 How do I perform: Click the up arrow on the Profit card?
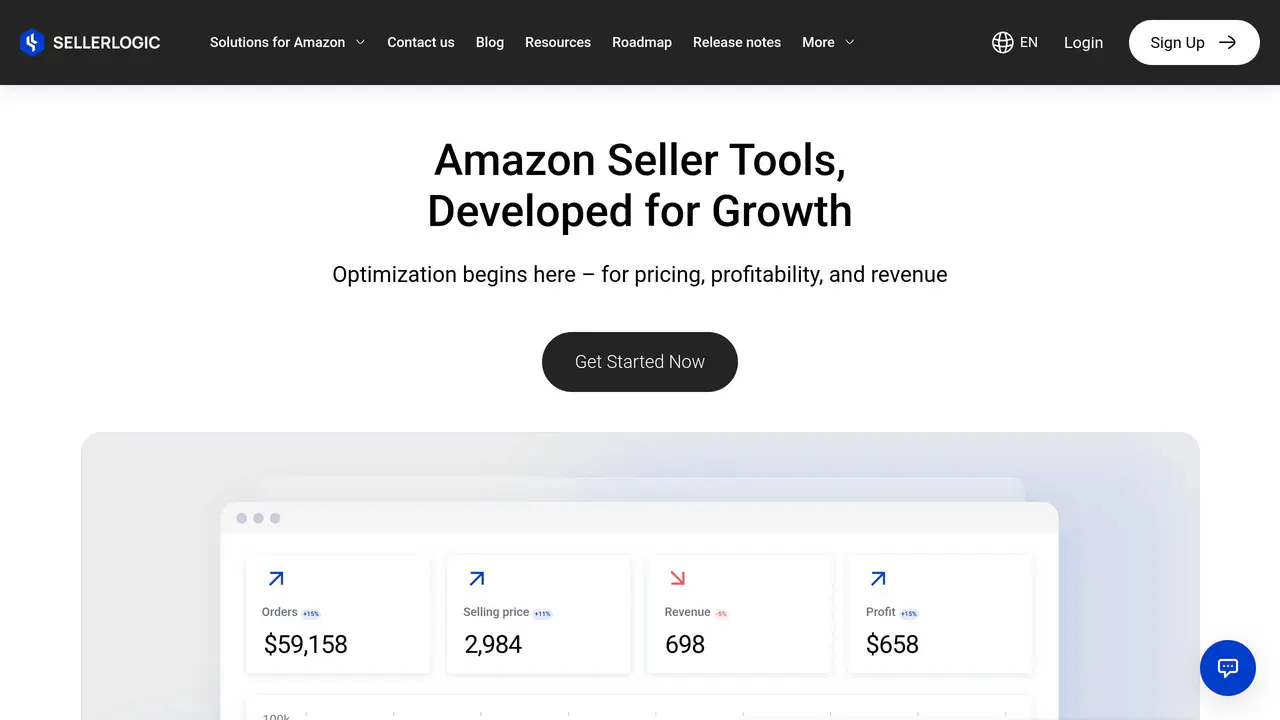click(x=878, y=578)
